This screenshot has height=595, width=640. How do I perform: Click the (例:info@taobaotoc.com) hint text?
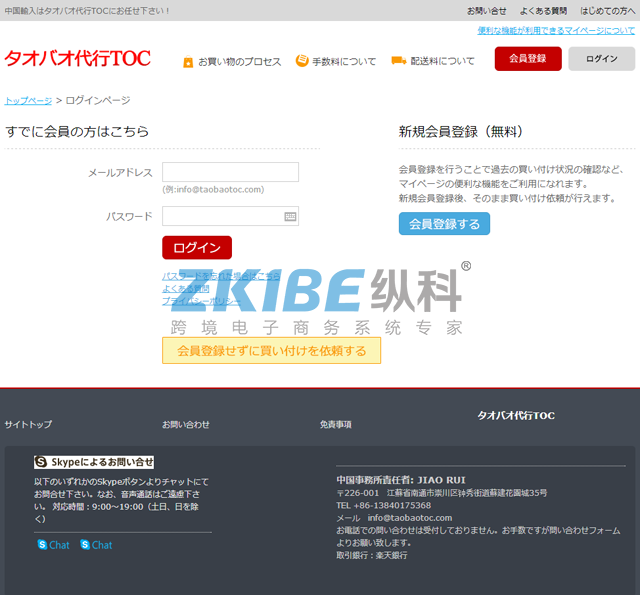(213, 189)
